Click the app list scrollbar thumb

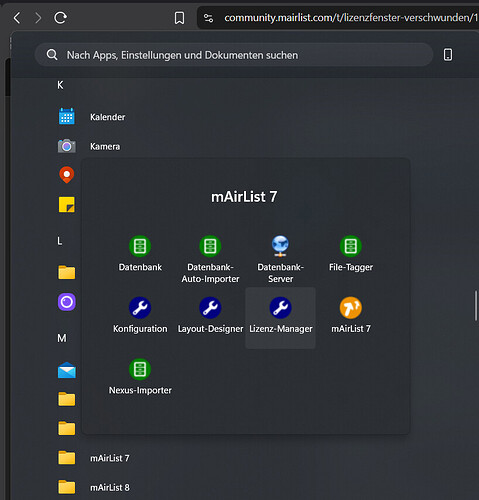476,306
